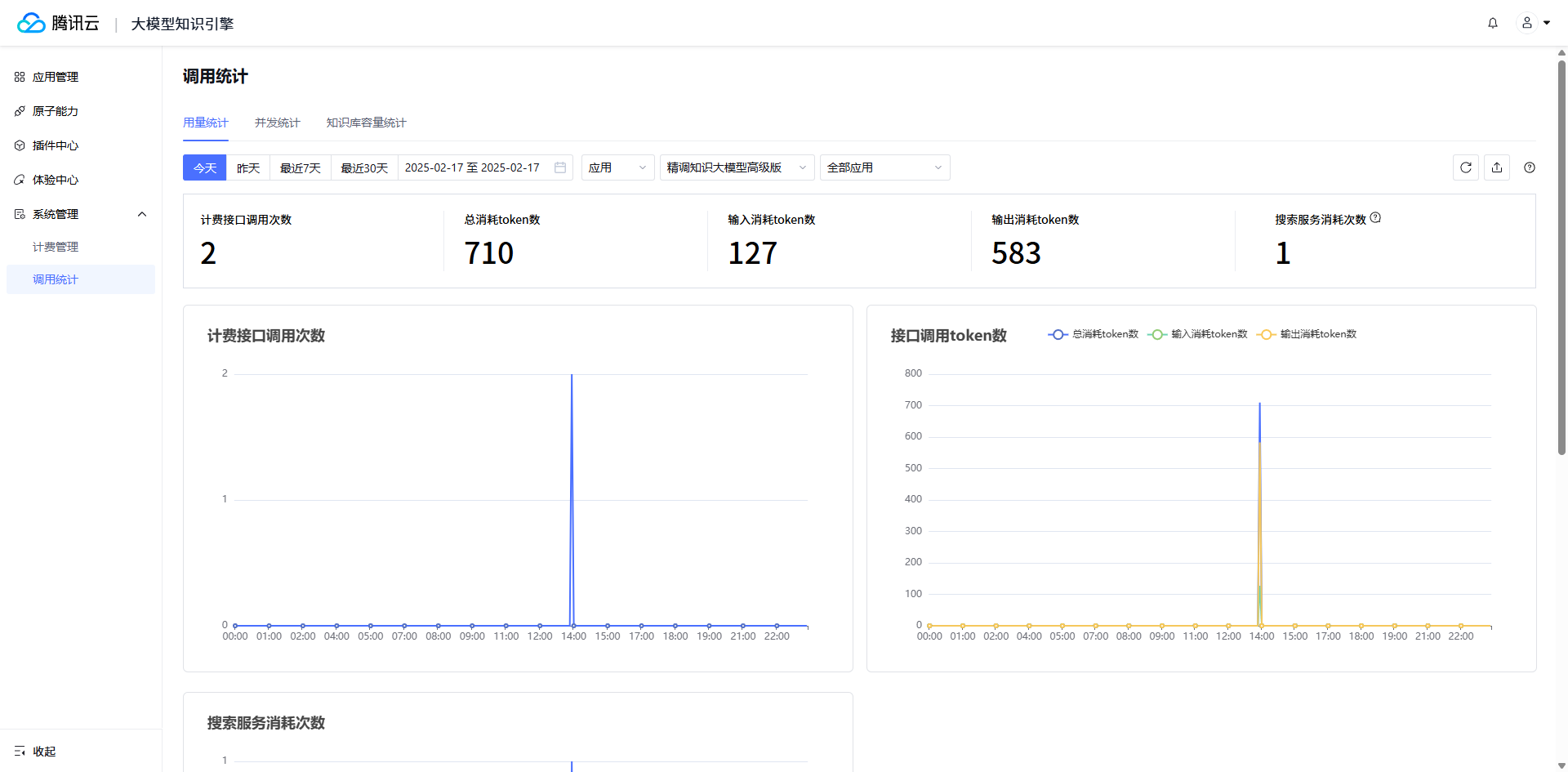The image size is (1568, 772).
Task: Click the 体验中心 sidebar icon
Action: (x=20, y=180)
